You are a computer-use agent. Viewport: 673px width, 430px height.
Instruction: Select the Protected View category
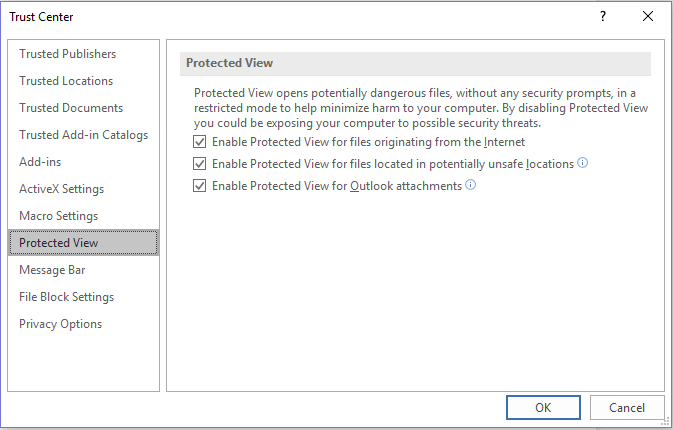[x=58, y=243]
